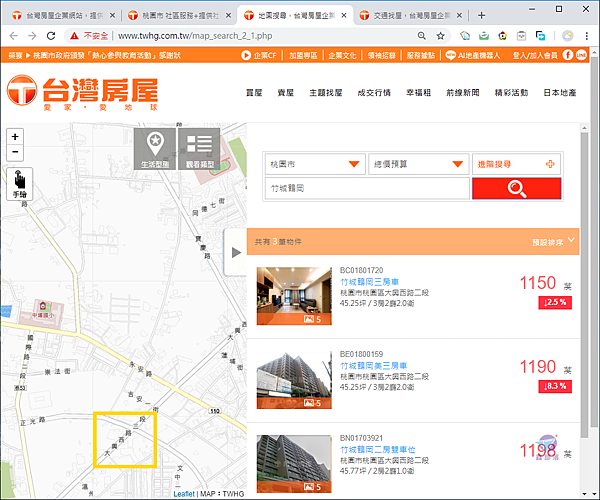Focus the keyword search field 竹城鶴岡
Screen dimensions: 600x500
coord(367,188)
